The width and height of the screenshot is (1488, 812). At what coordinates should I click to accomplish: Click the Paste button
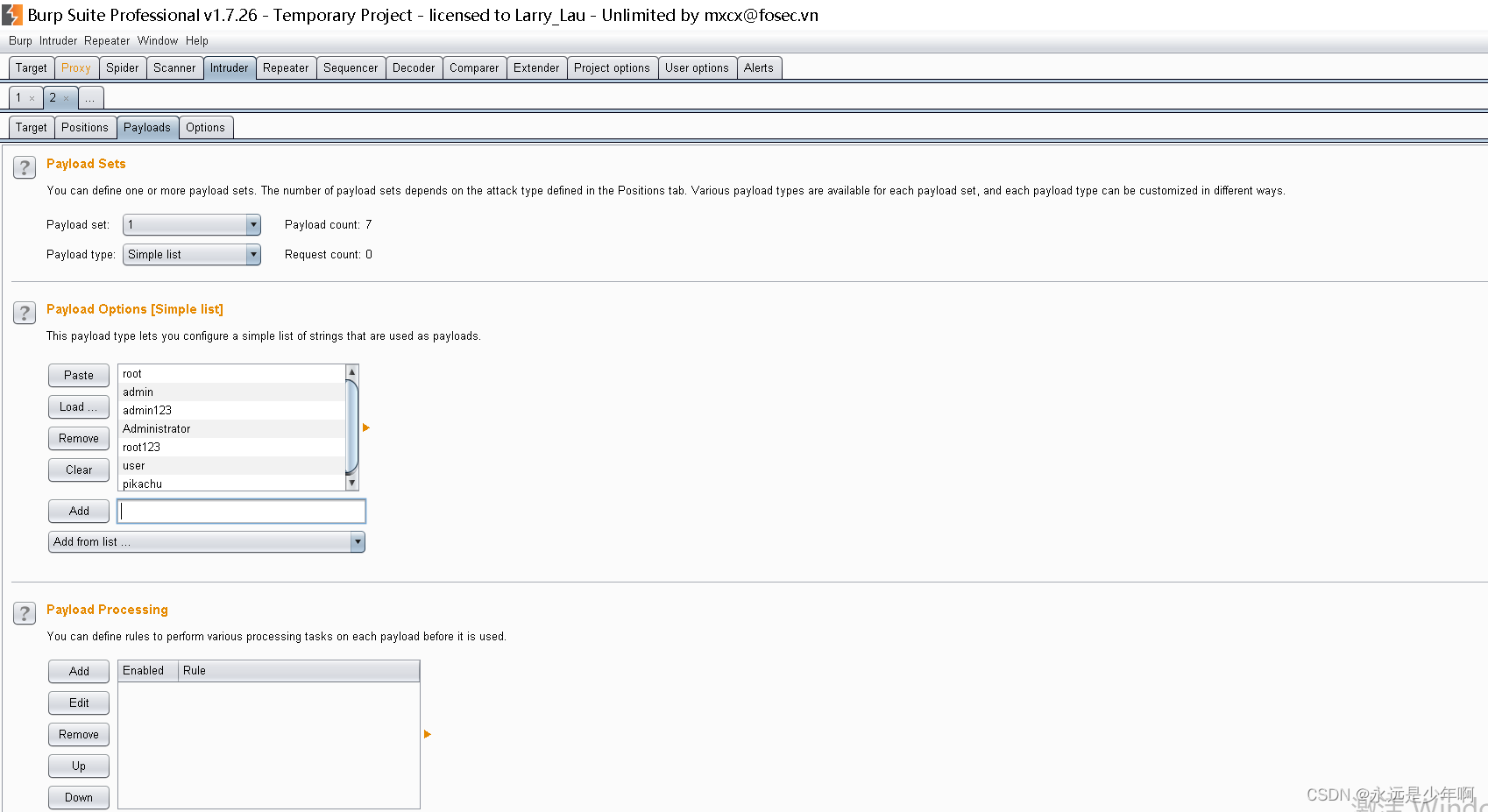[79, 376]
